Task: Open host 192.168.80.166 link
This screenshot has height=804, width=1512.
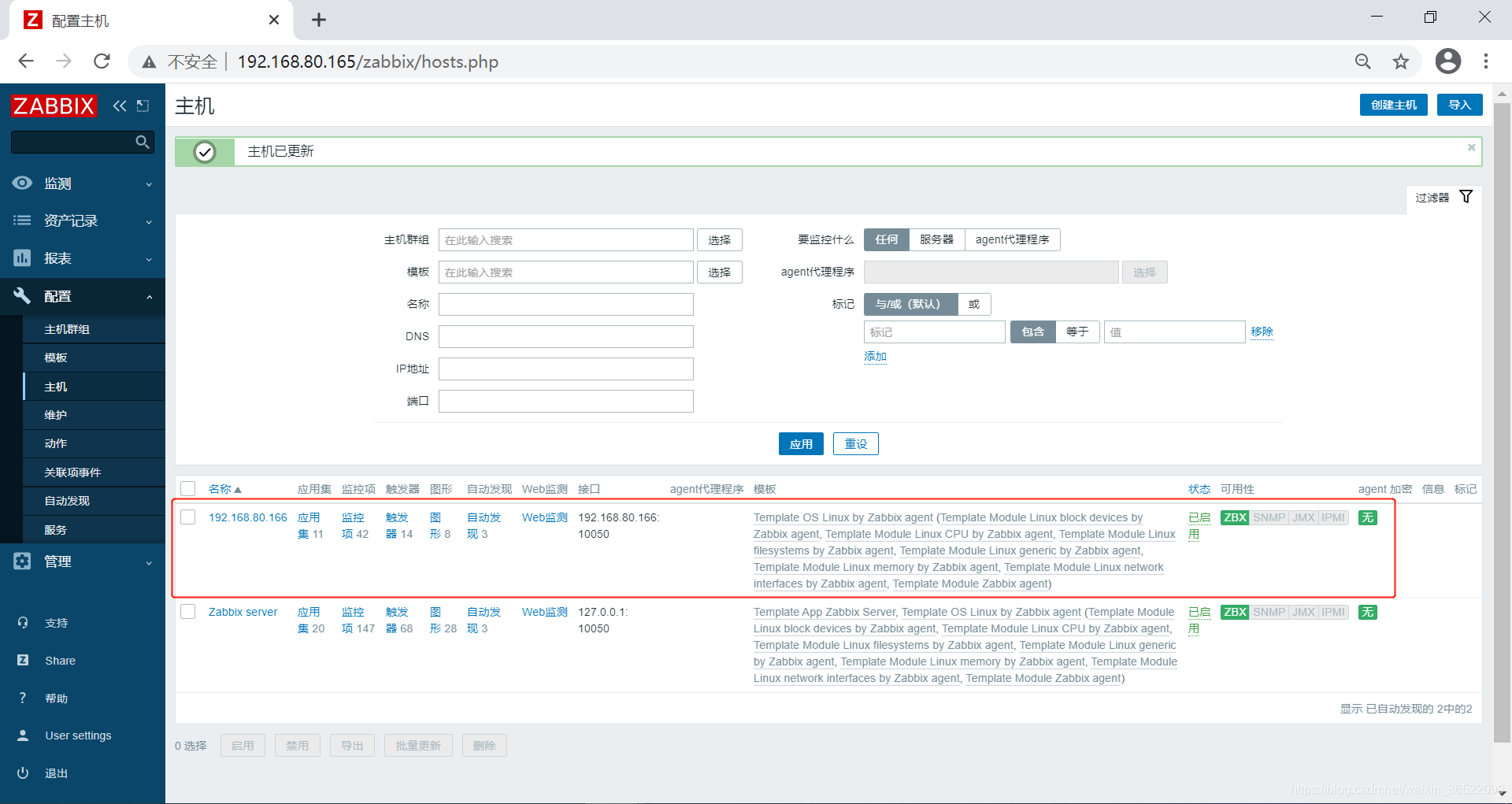Action: pos(248,517)
